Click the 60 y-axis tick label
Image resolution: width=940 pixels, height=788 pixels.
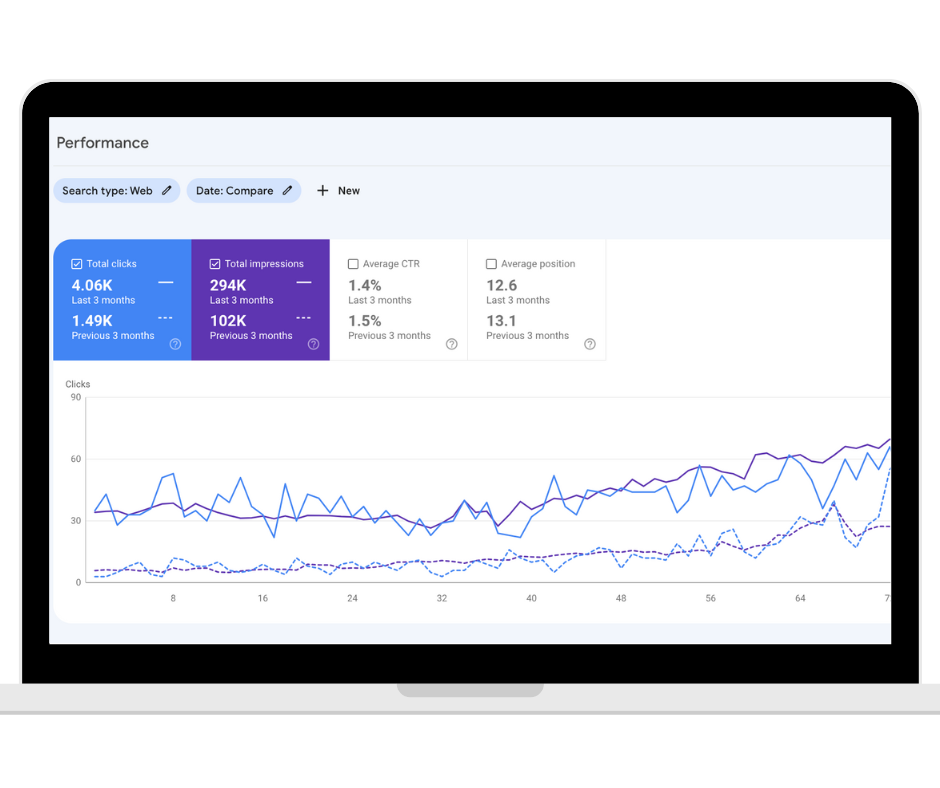(x=76, y=459)
